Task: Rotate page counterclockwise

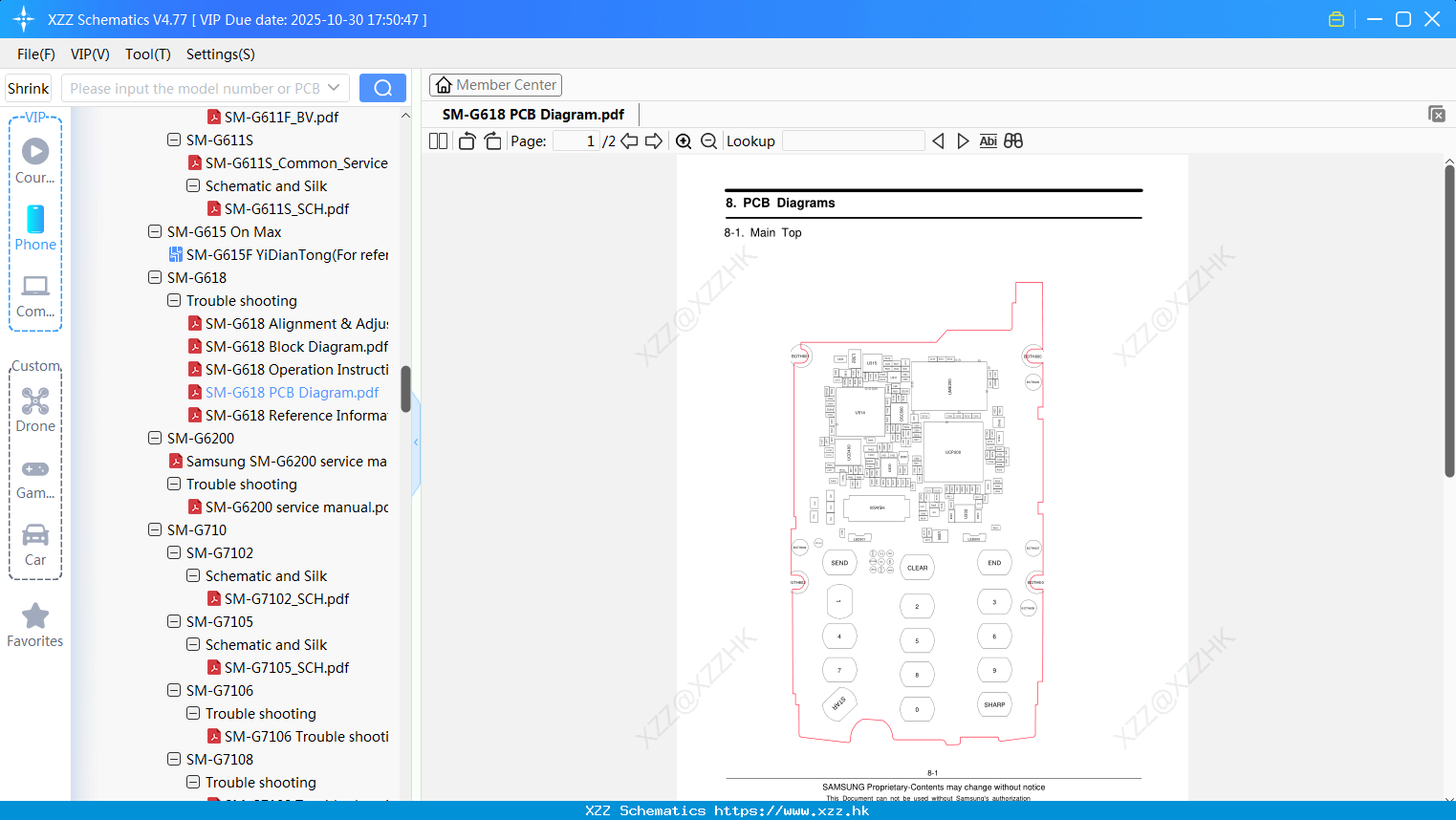Action: coord(467,140)
